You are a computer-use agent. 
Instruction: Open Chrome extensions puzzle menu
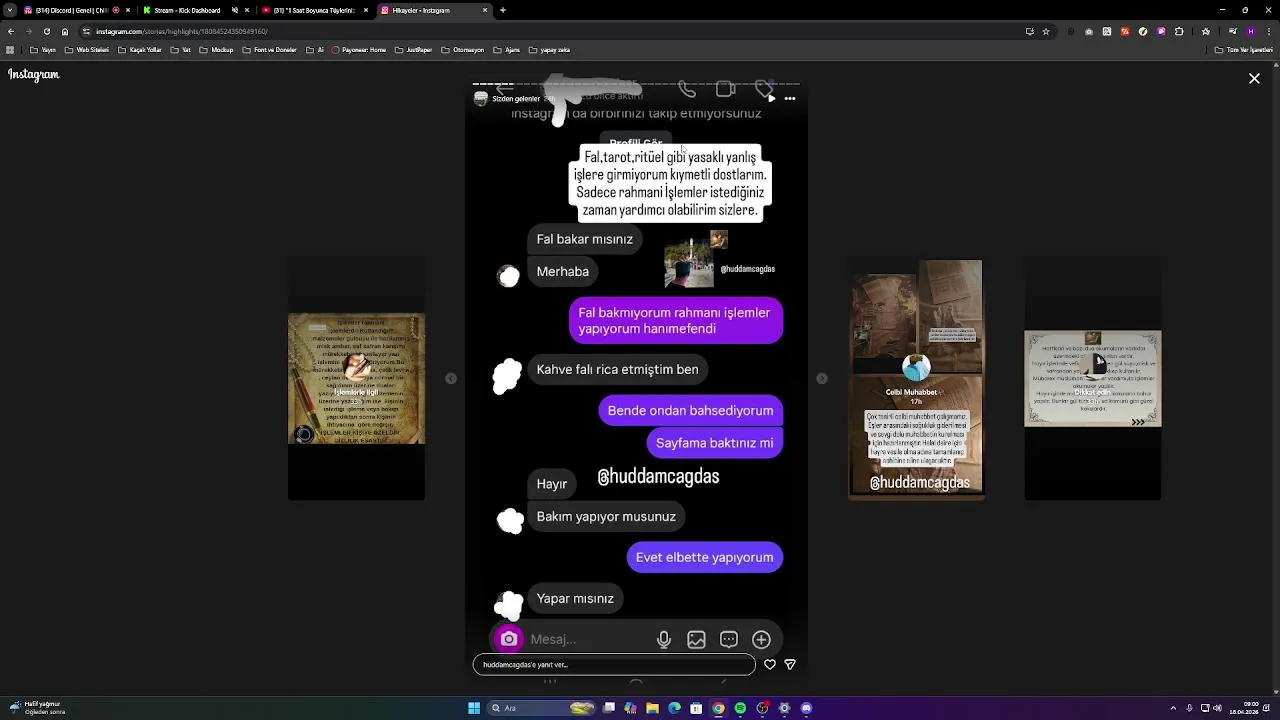click(1179, 31)
